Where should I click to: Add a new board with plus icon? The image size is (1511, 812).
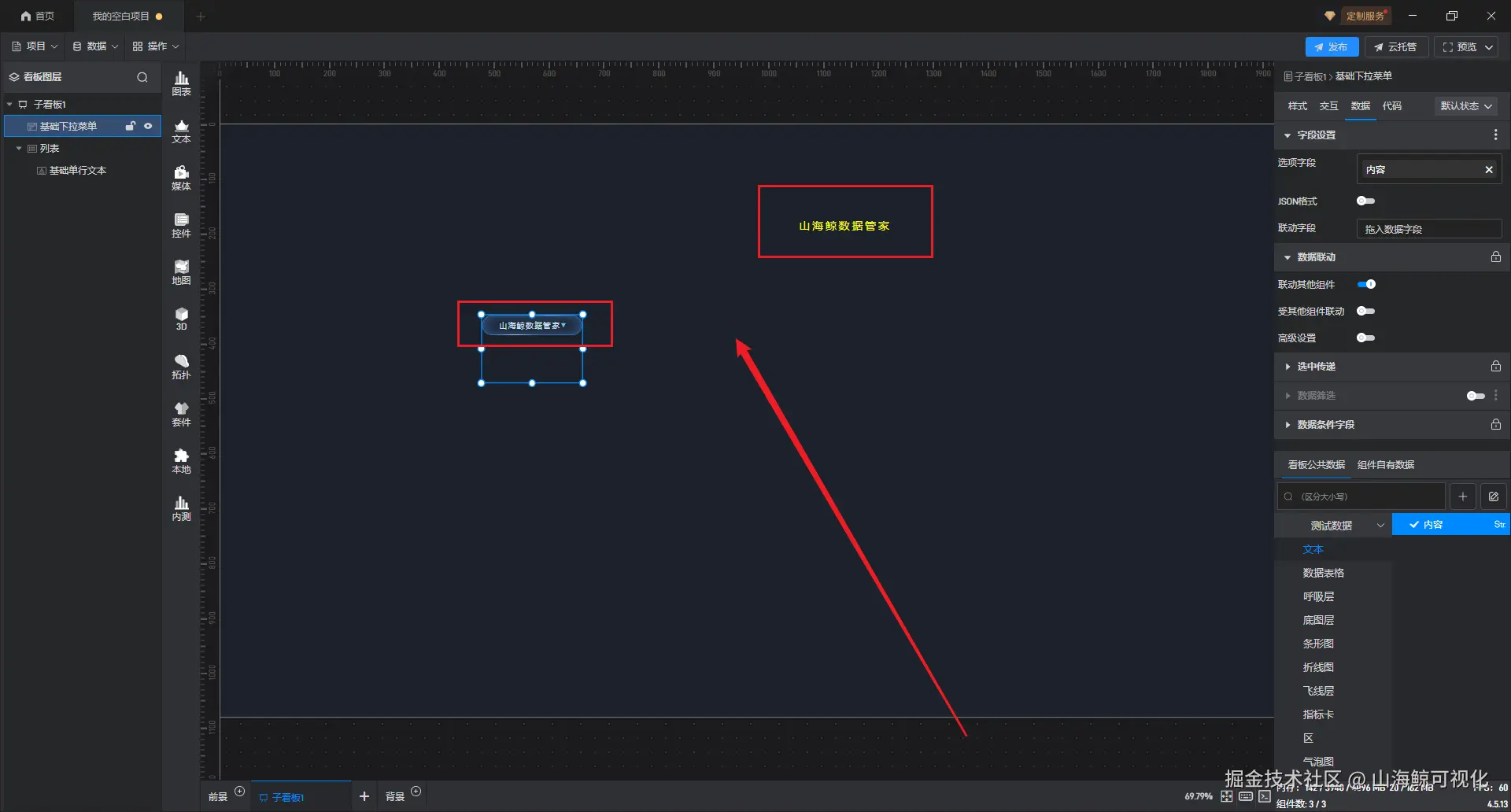click(x=364, y=796)
